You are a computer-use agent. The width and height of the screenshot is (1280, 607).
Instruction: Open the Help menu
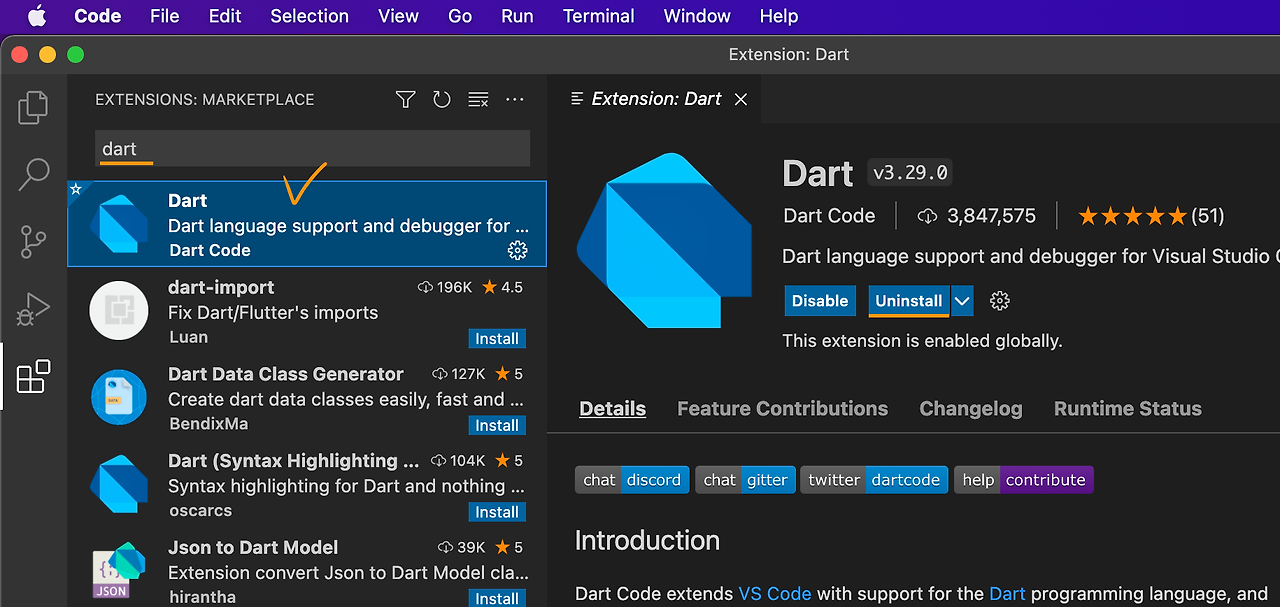[779, 16]
